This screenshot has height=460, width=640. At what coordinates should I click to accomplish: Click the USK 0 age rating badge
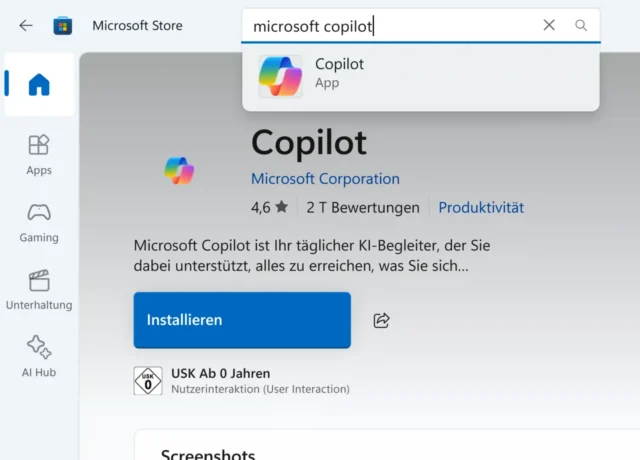coord(148,380)
